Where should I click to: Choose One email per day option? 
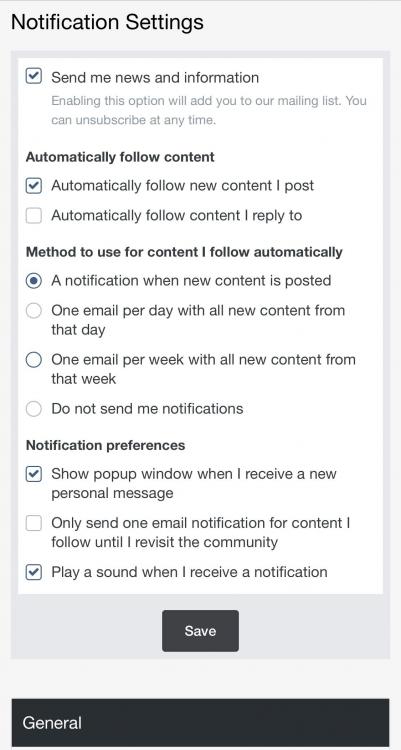33,310
